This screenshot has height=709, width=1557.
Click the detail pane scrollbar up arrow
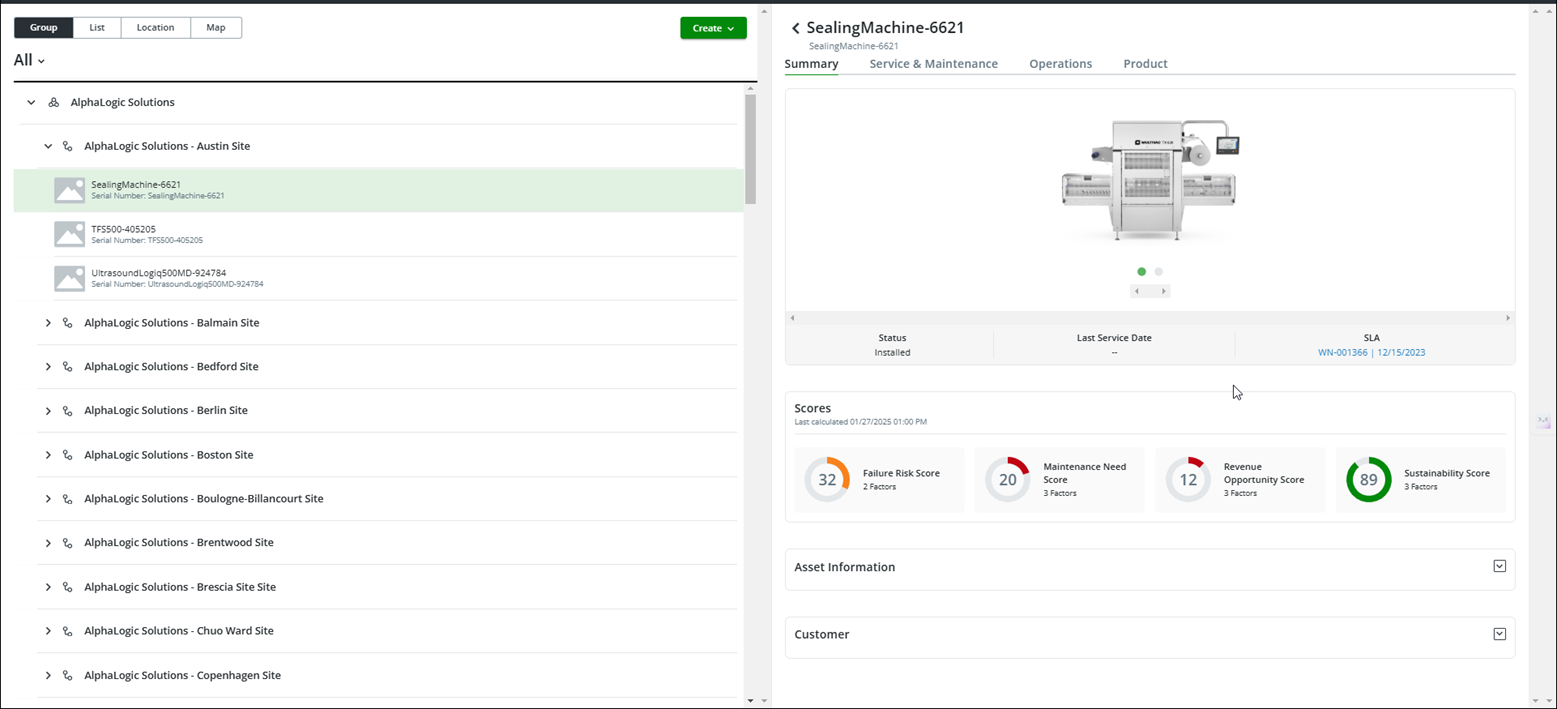pos(1535,11)
